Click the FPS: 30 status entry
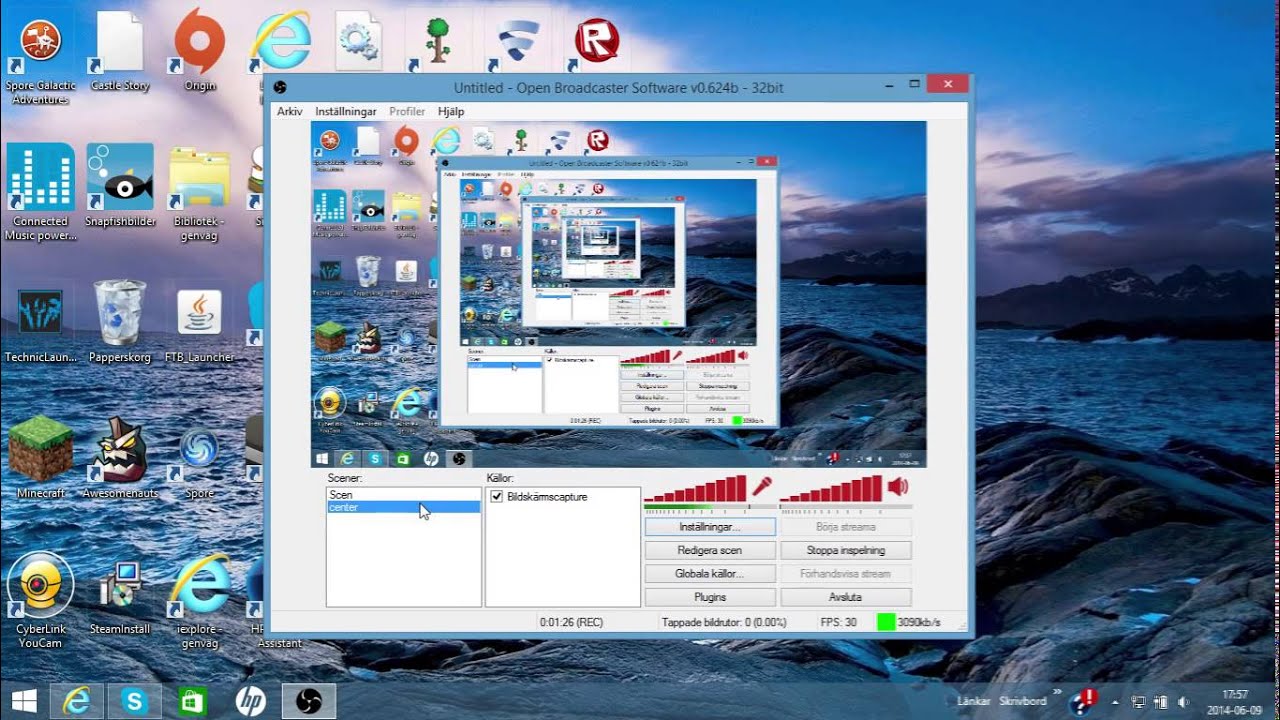Screen dimensions: 1280x720 tap(837, 622)
